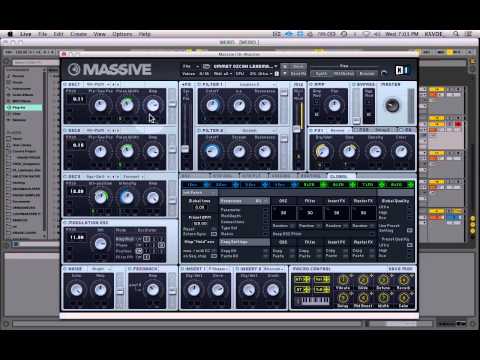Click the Noise section level fader
Screen dimensions: 480x360
(x=120, y=292)
